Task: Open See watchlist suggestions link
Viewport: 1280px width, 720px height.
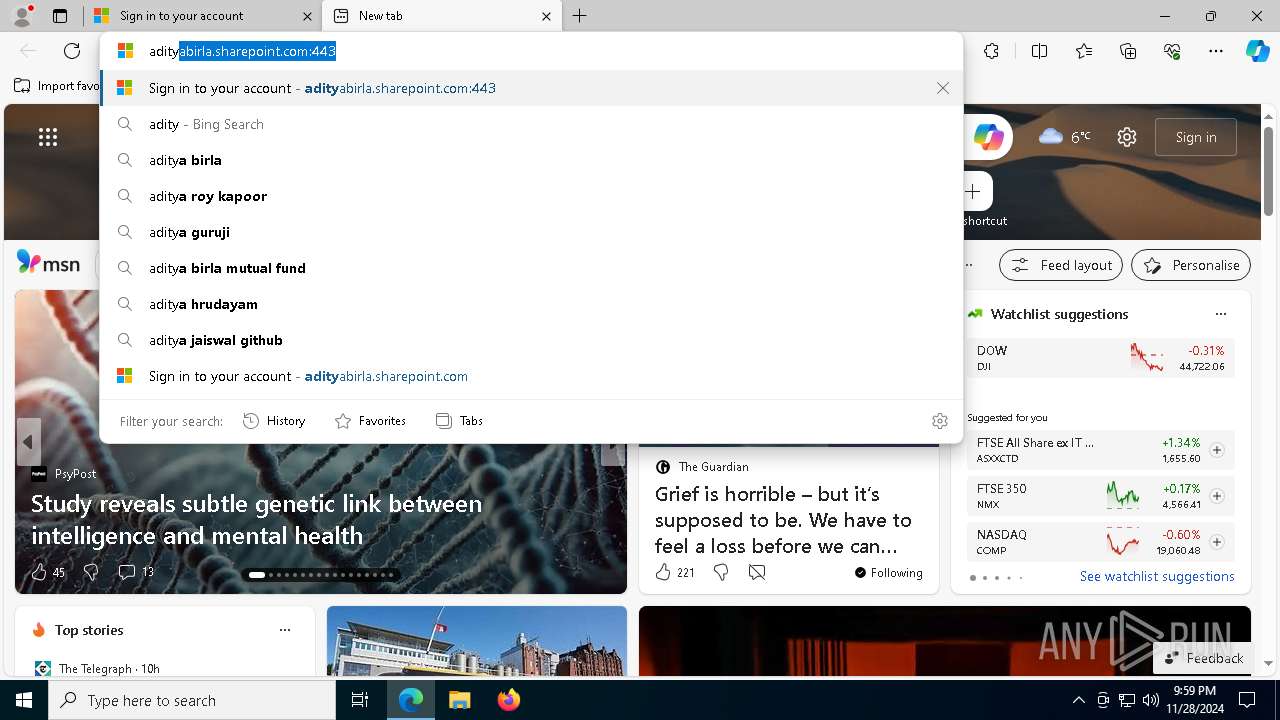Action: pyautogui.click(x=1157, y=576)
